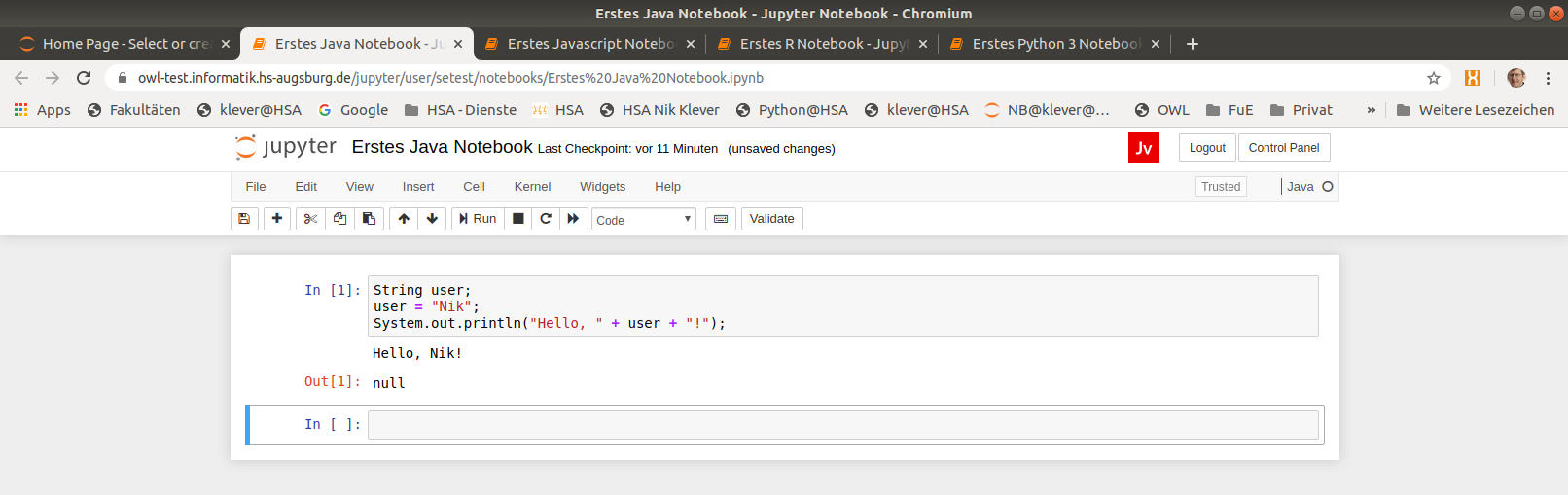Open the Help menu

(x=667, y=187)
